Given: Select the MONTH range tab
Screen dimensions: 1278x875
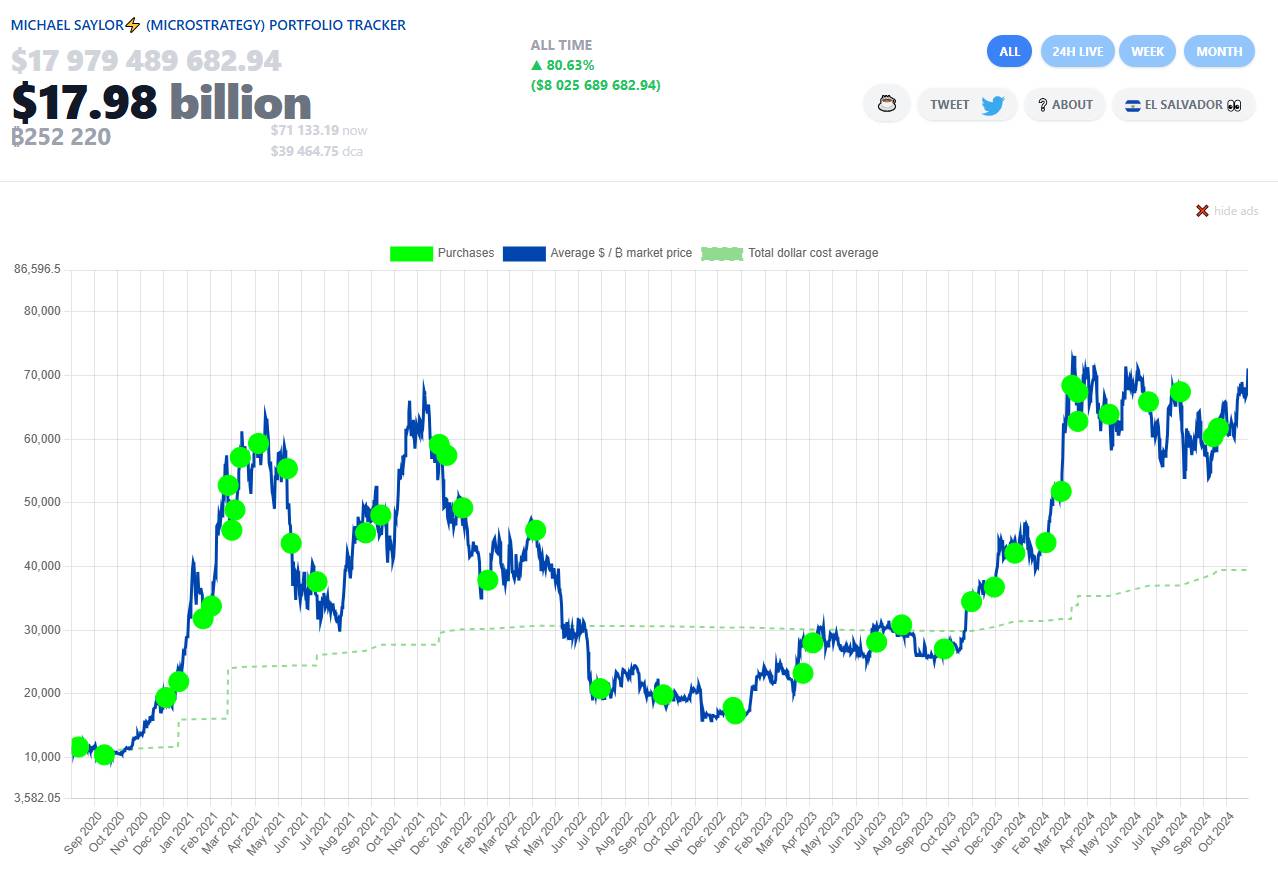Looking at the screenshot, I should click(1219, 51).
